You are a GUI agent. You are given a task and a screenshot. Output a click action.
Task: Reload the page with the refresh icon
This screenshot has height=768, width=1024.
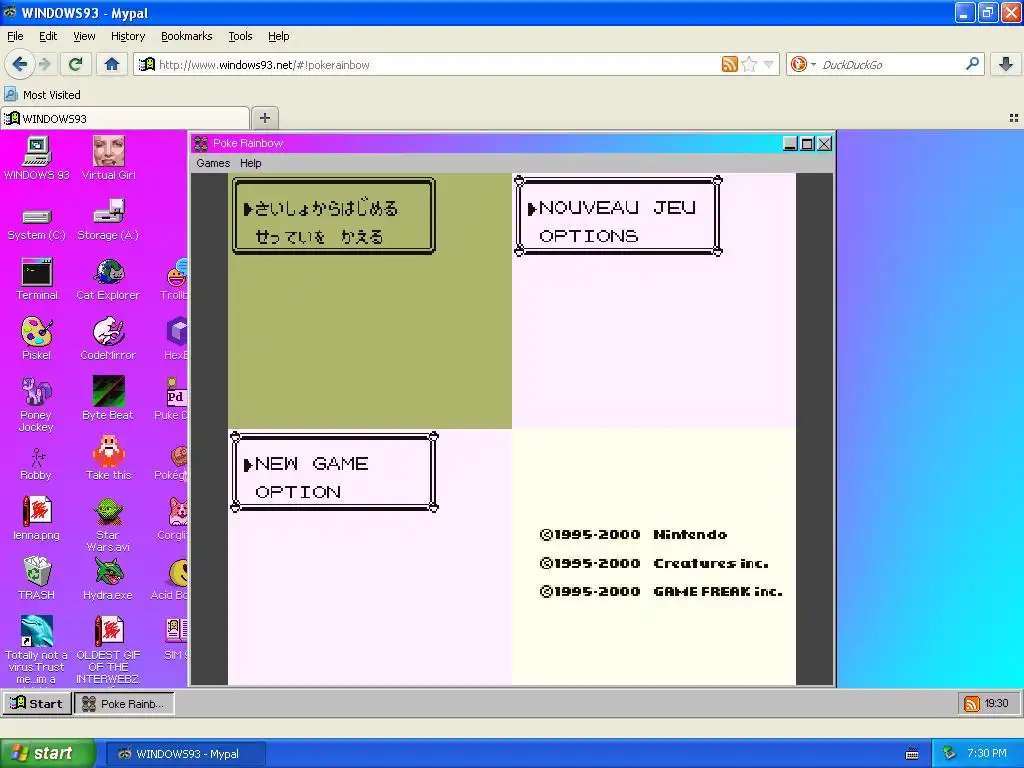pyautogui.click(x=75, y=64)
